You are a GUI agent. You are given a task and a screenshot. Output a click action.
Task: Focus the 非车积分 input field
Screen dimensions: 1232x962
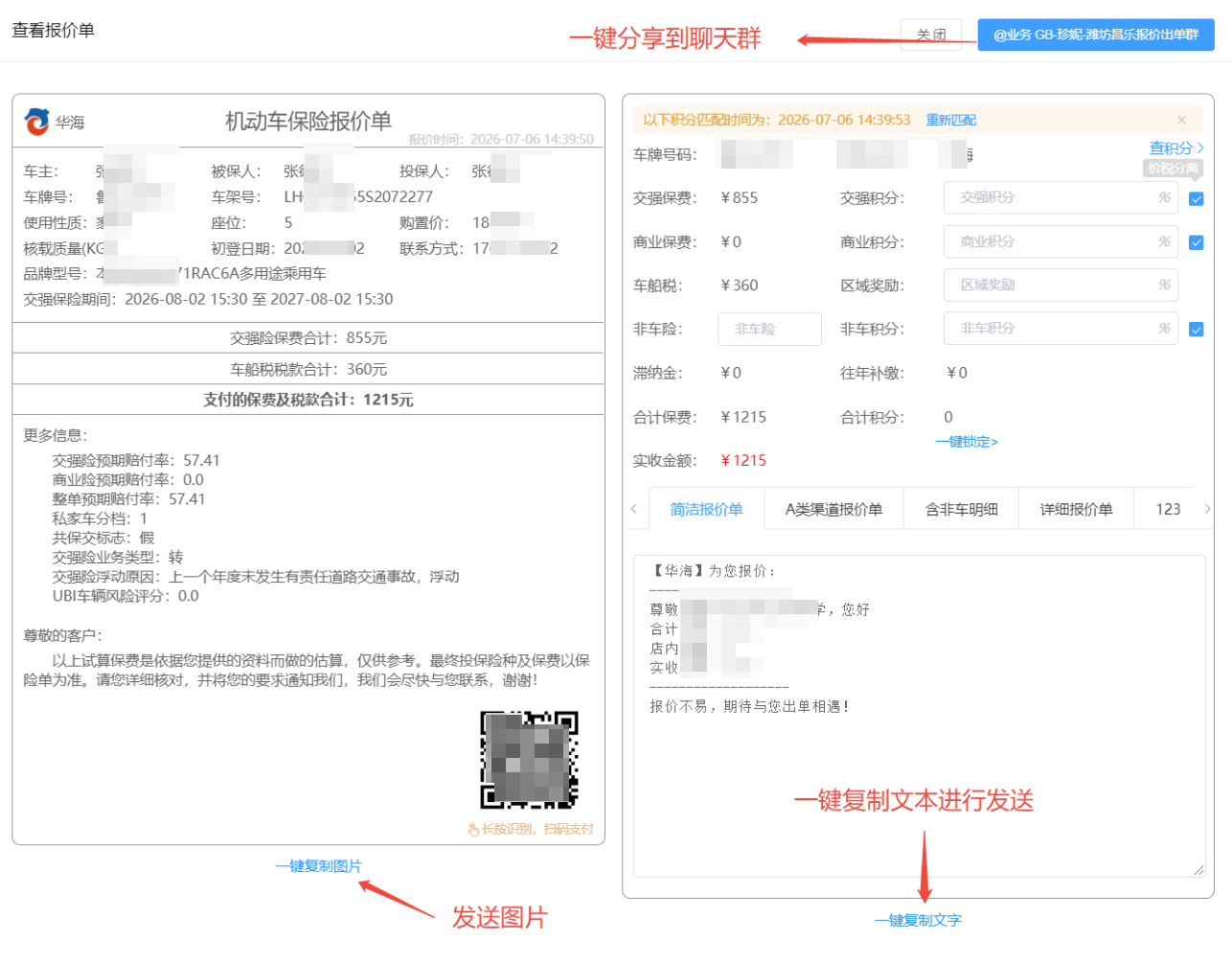pyautogui.click(x=1061, y=329)
